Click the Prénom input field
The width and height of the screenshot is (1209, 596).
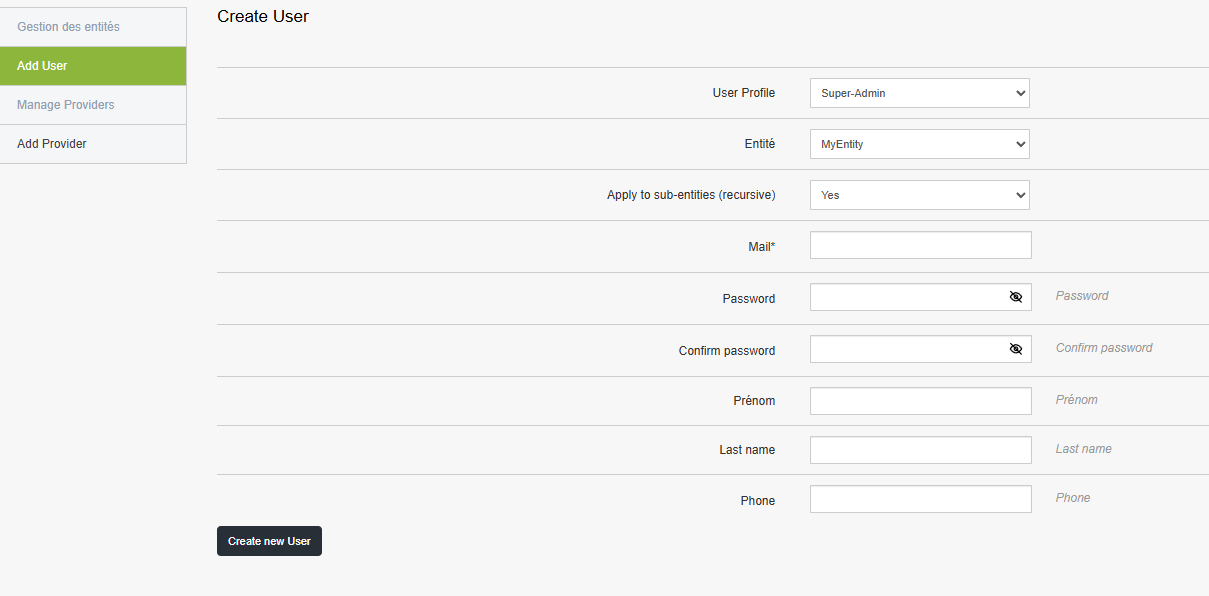click(x=920, y=401)
